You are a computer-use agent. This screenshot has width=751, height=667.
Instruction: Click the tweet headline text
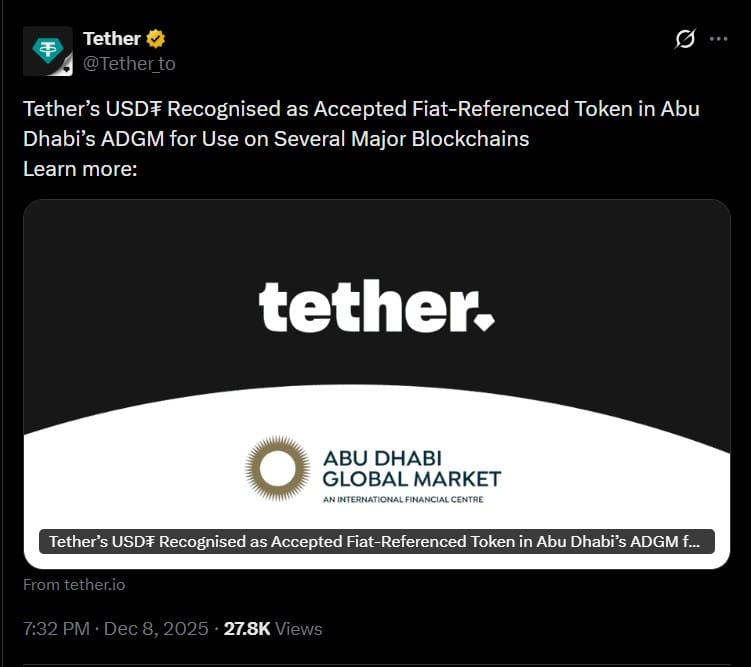click(x=360, y=123)
